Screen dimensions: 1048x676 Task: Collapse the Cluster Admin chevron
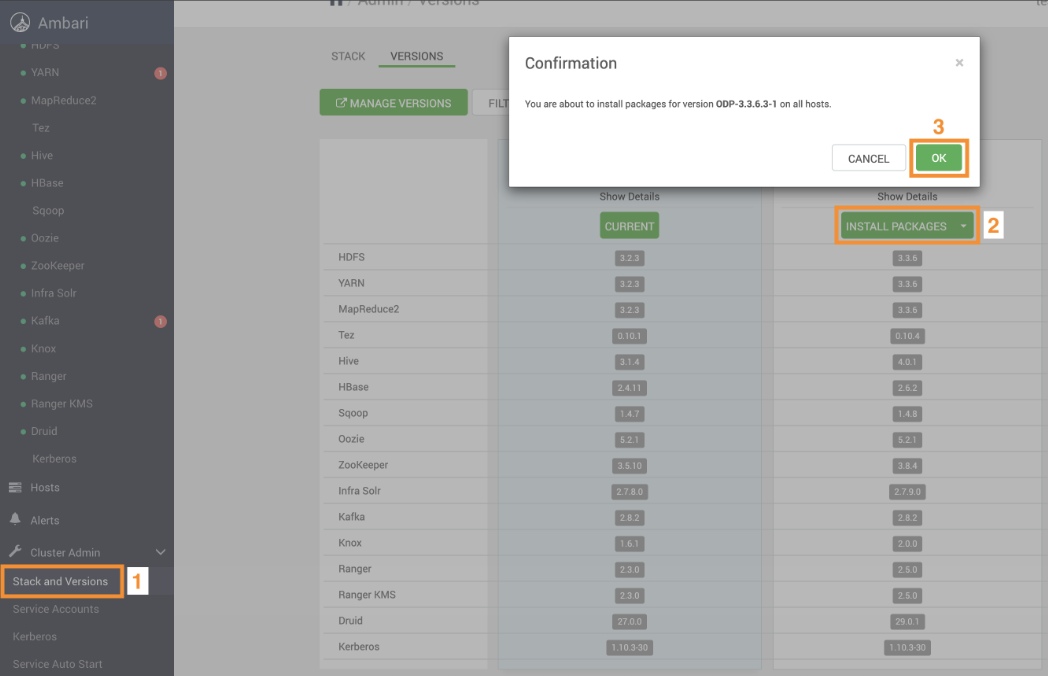coord(160,552)
